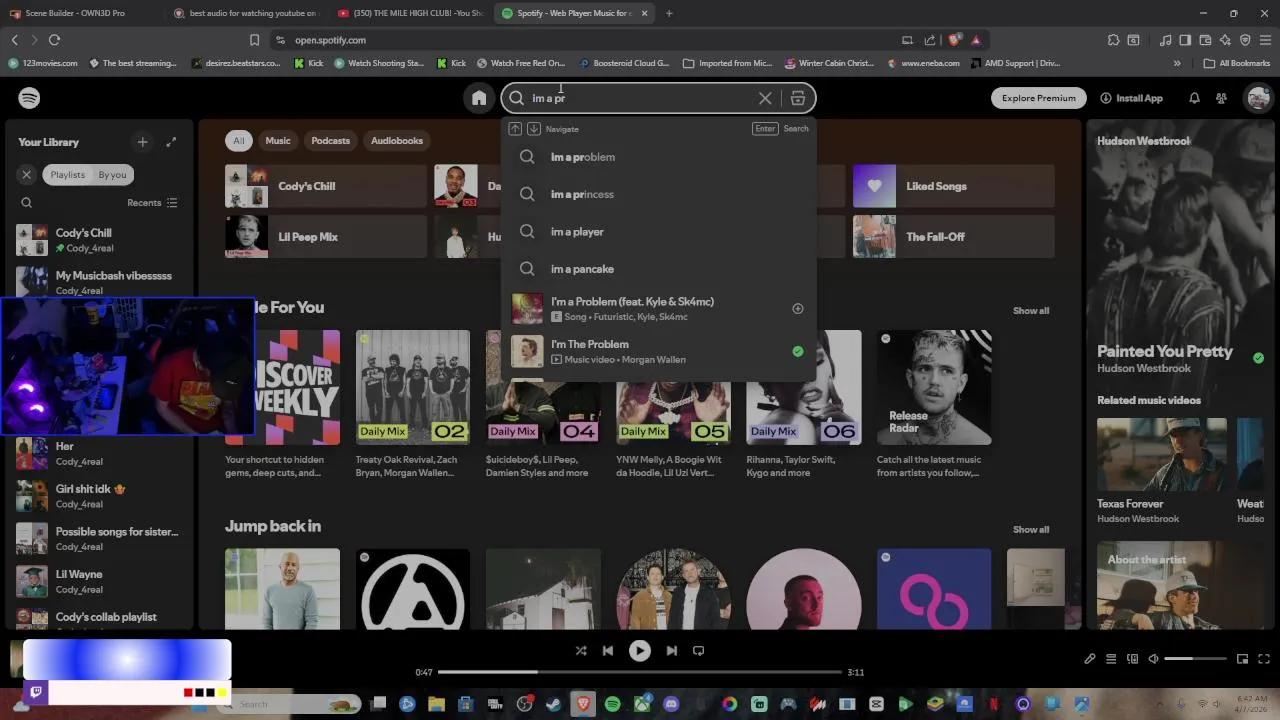
Task: Mute Spotify with speaker icon
Action: click(1153, 659)
